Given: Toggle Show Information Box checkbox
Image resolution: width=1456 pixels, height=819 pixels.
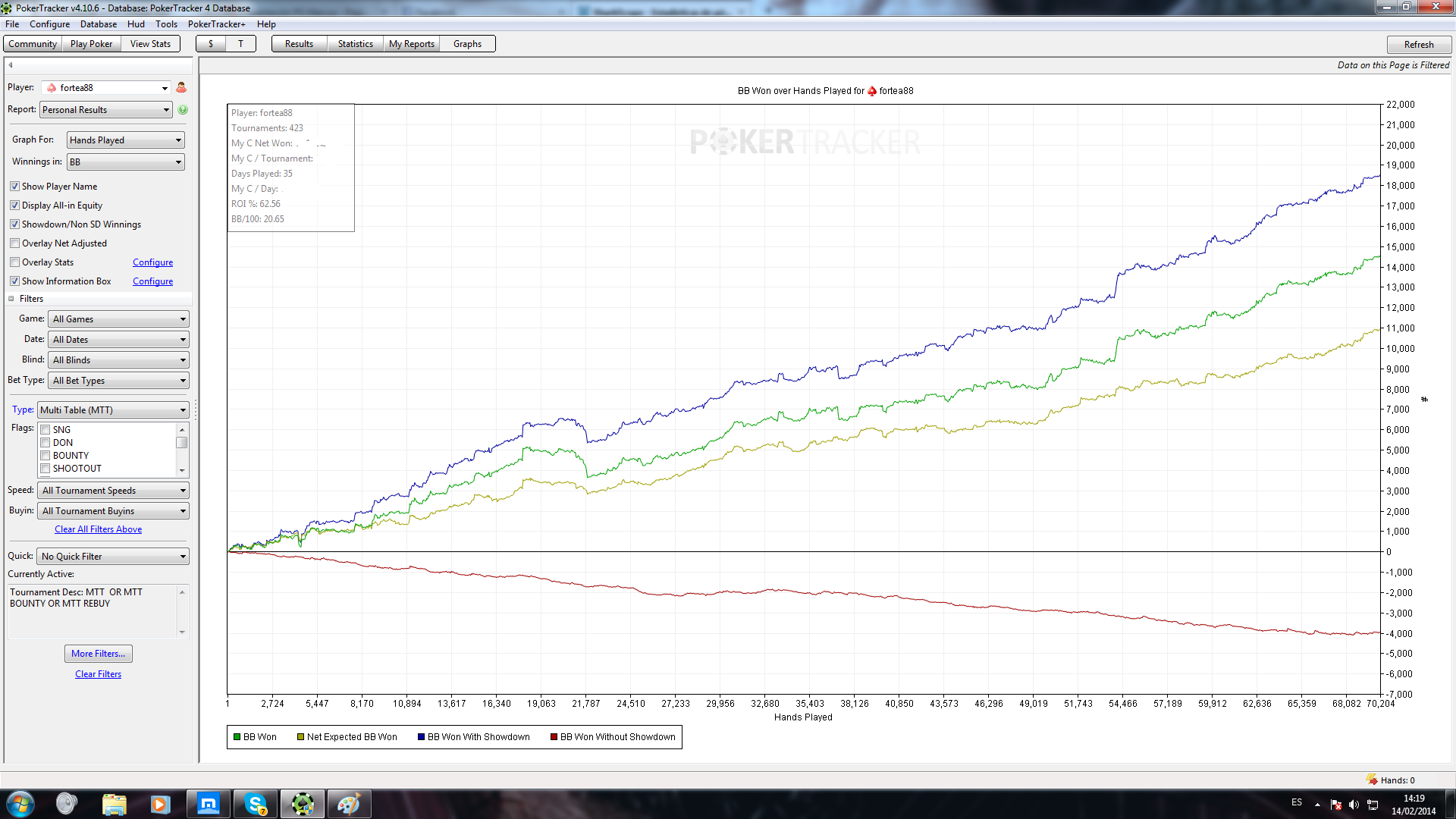Looking at the screenshot, I should pos(14,281).
